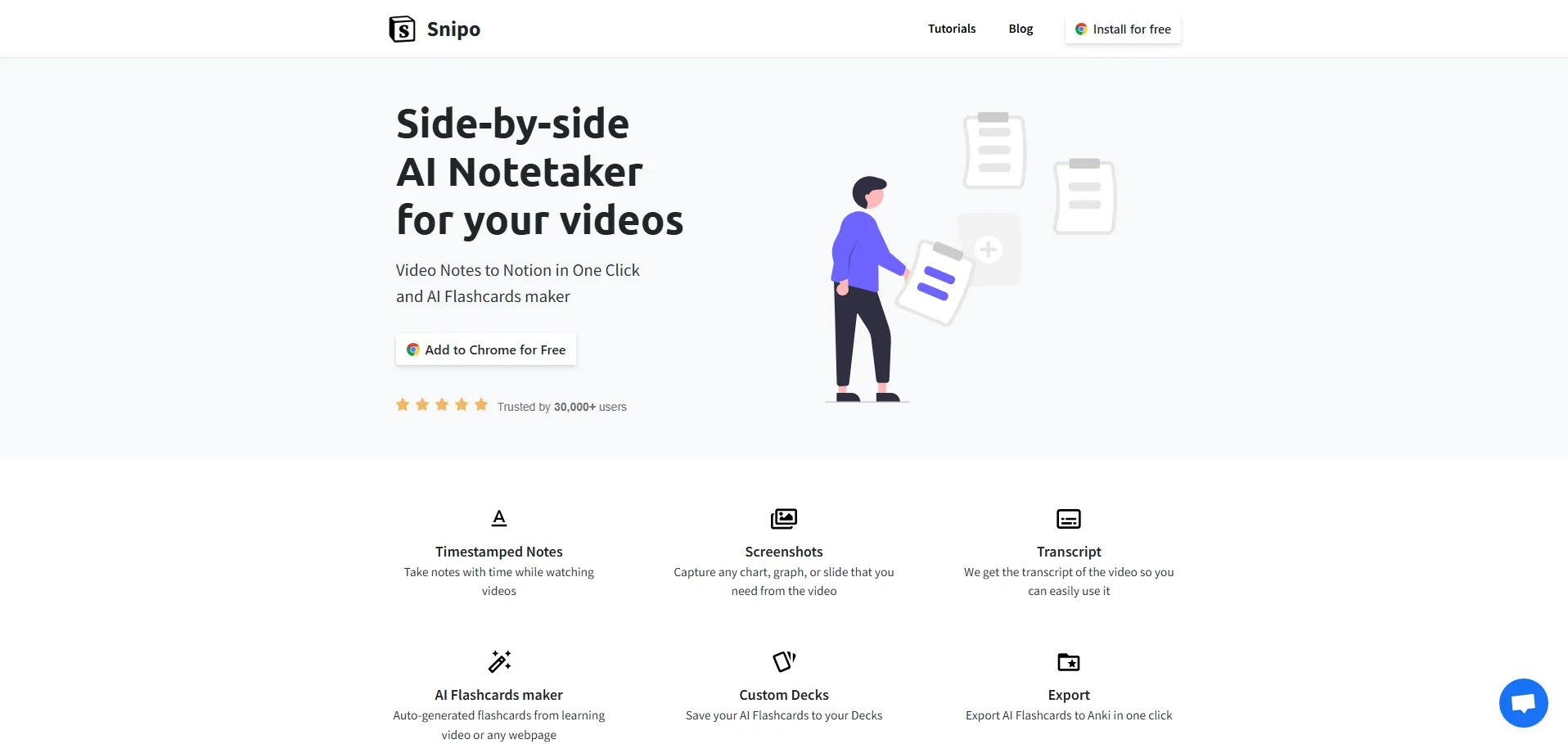Click the Timestamped Notes text icon
This screenshot has width=1568, height=744.
click(499, 518)
